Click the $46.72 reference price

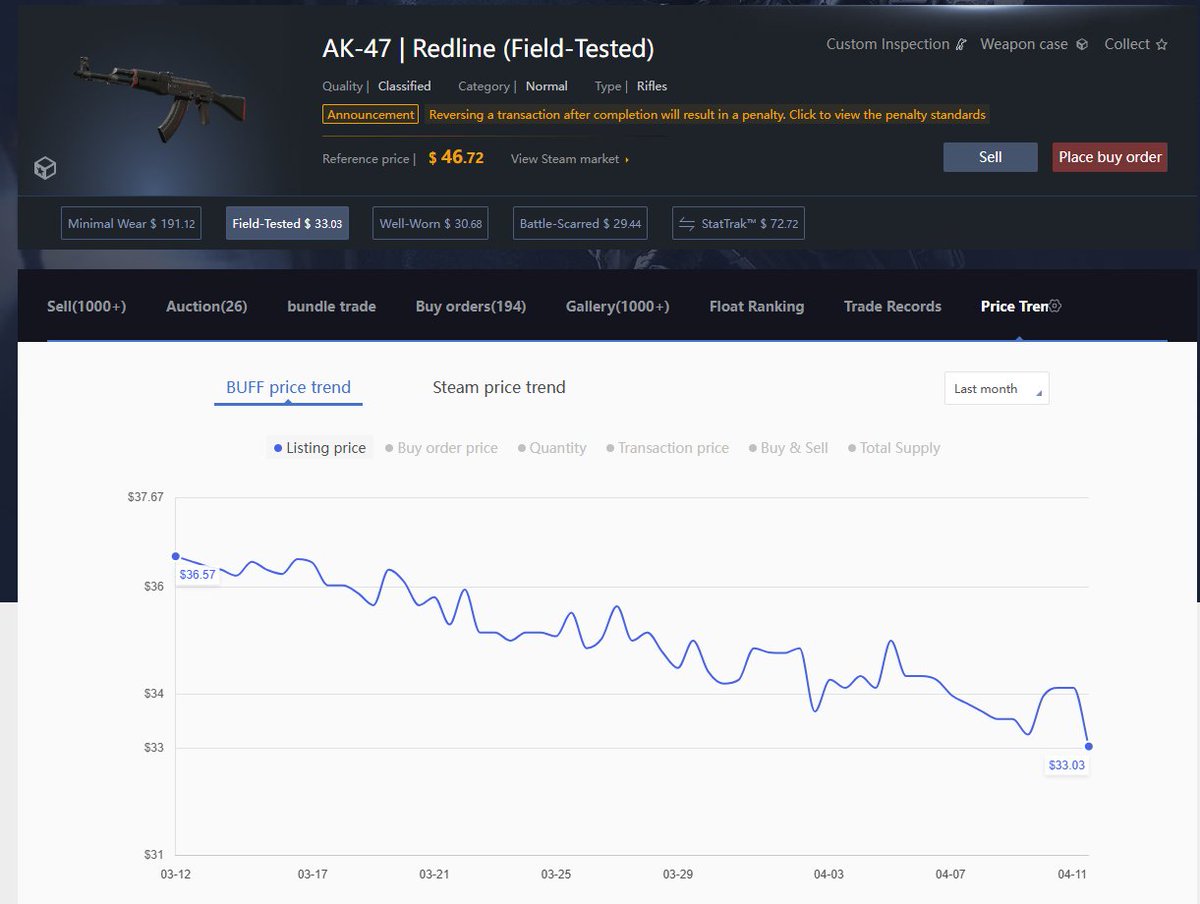(x=456, y=158)
